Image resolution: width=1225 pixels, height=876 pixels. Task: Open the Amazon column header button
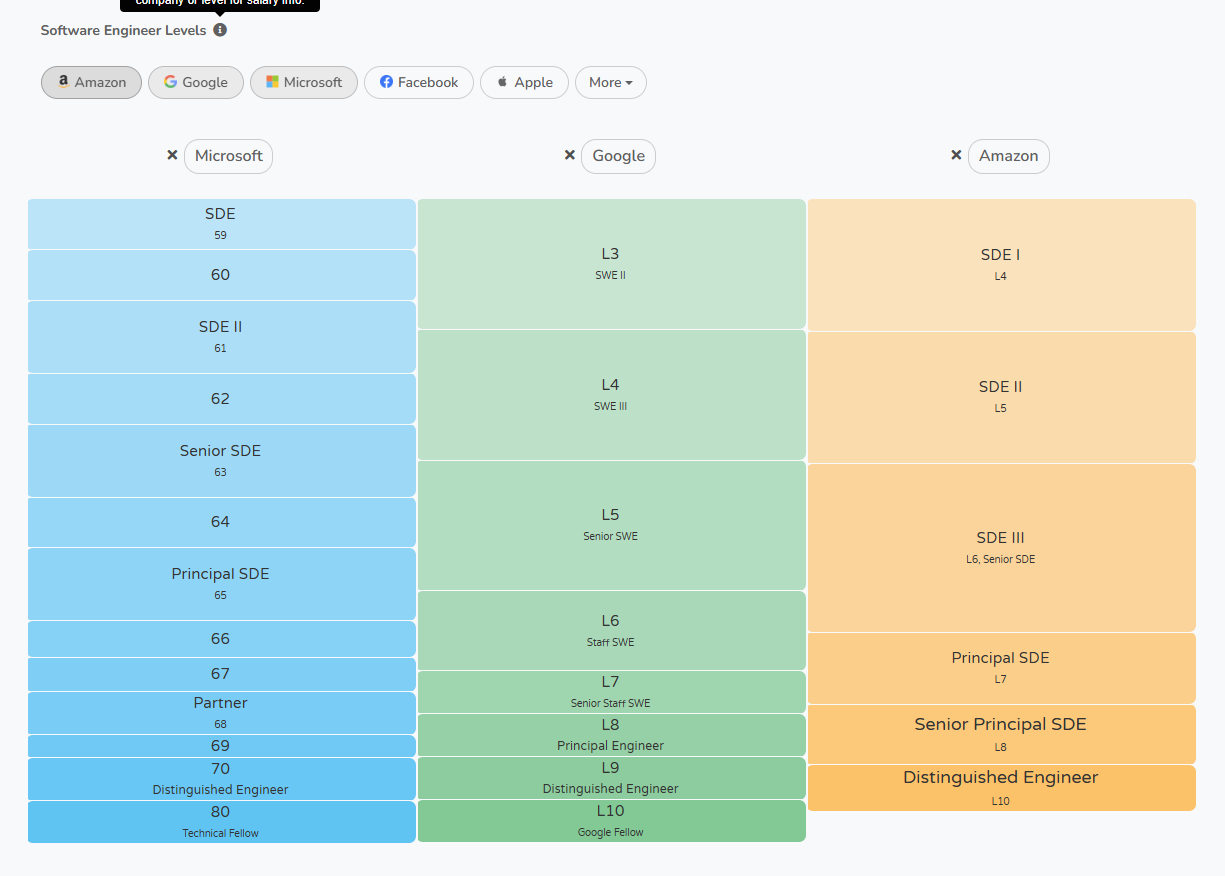point(1008,156)
